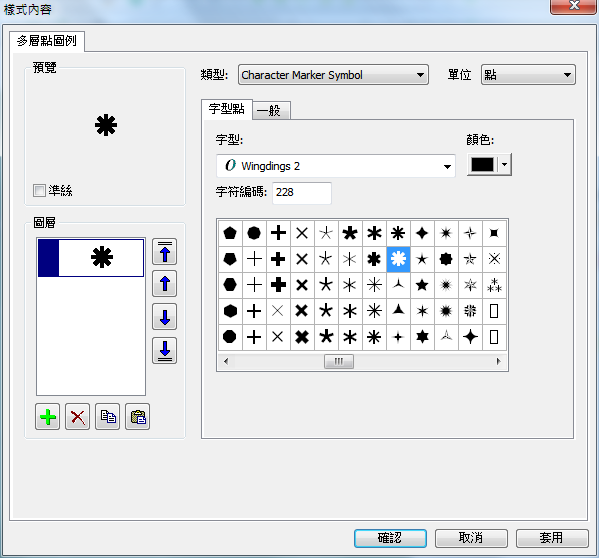Screen dimensions: 599x558
Task: Move layer up one level arrow
Action: pos(165,284)
